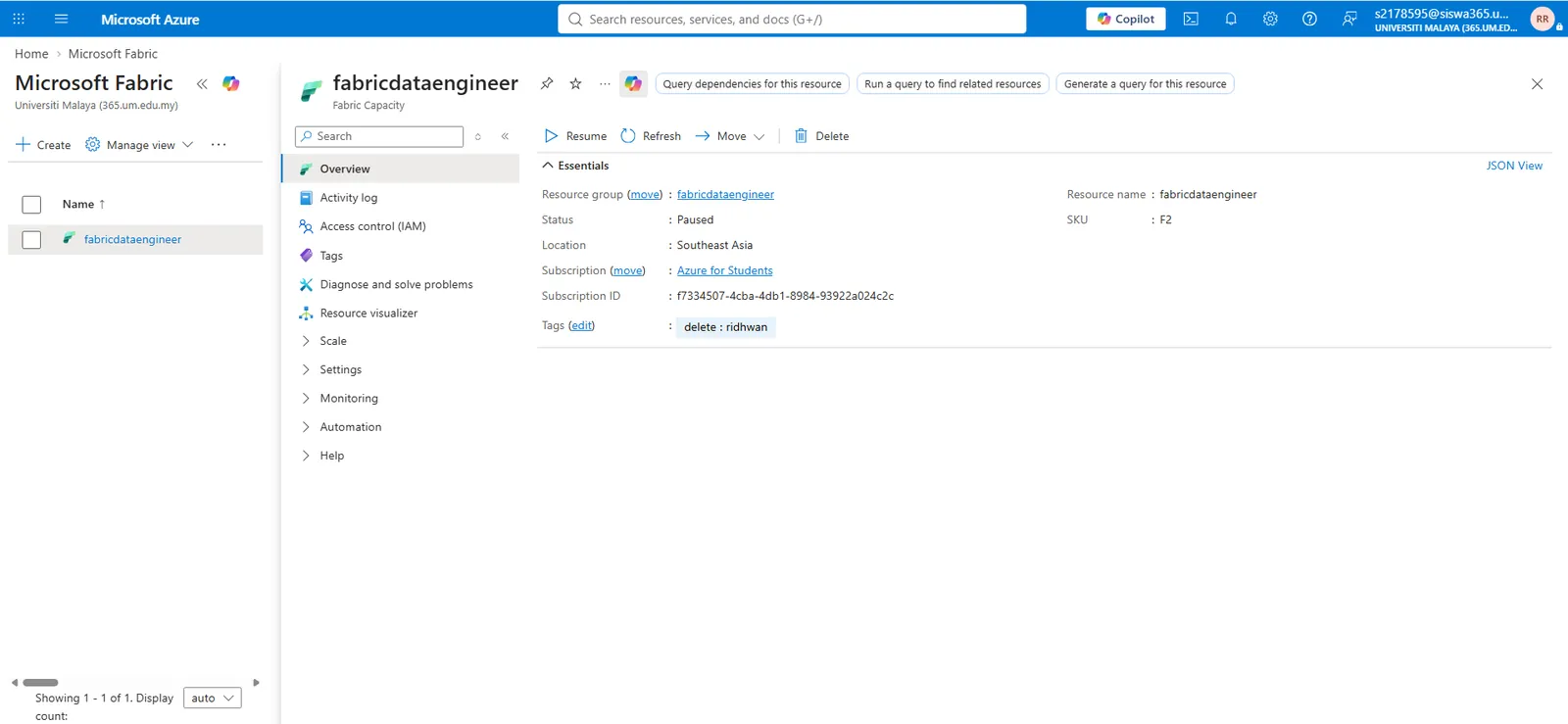Open the Move dropdown
The image size is (1568, 724).
tap(730, 136)
